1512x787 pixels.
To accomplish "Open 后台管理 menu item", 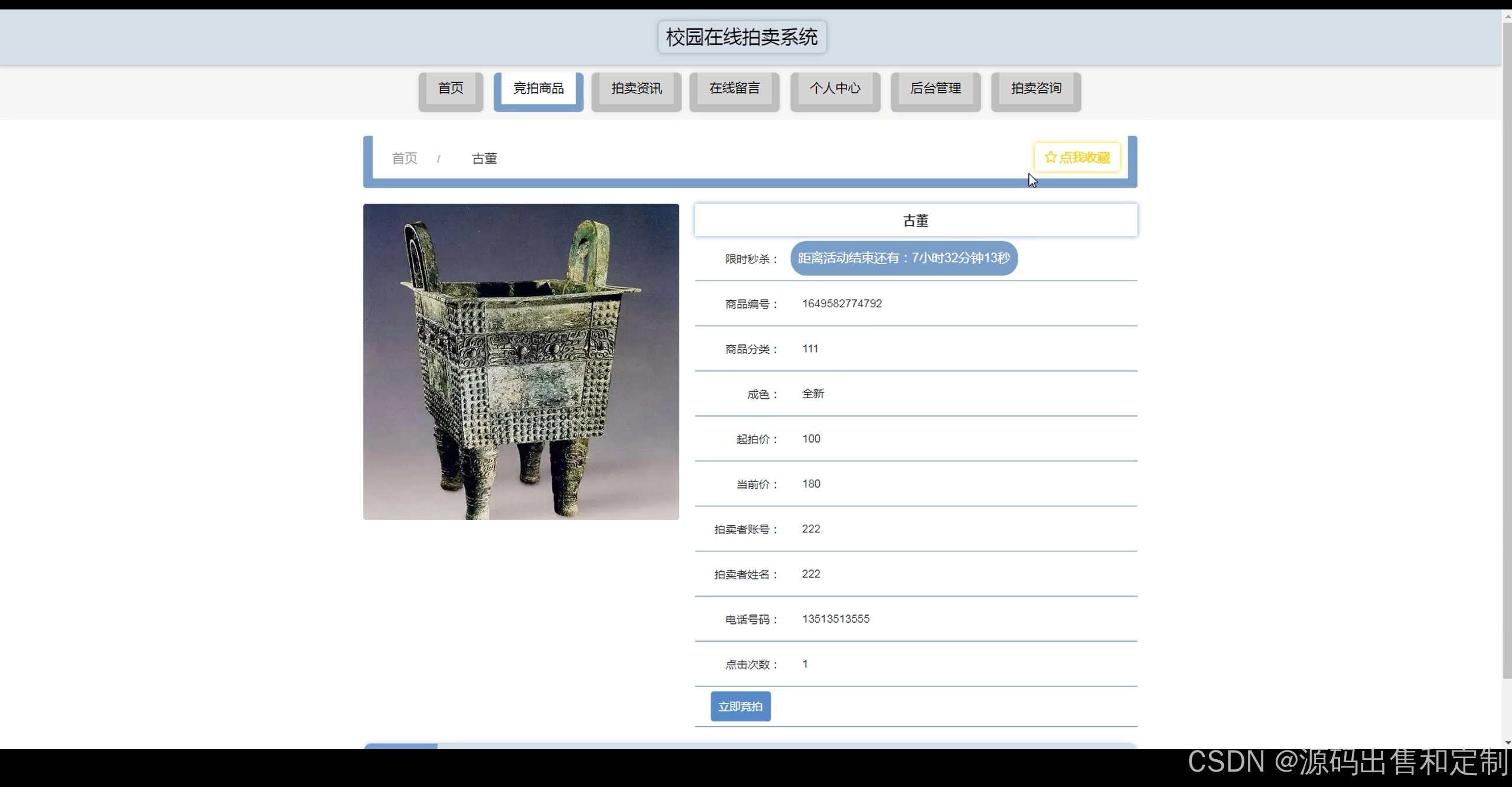I will click(935, 89).
